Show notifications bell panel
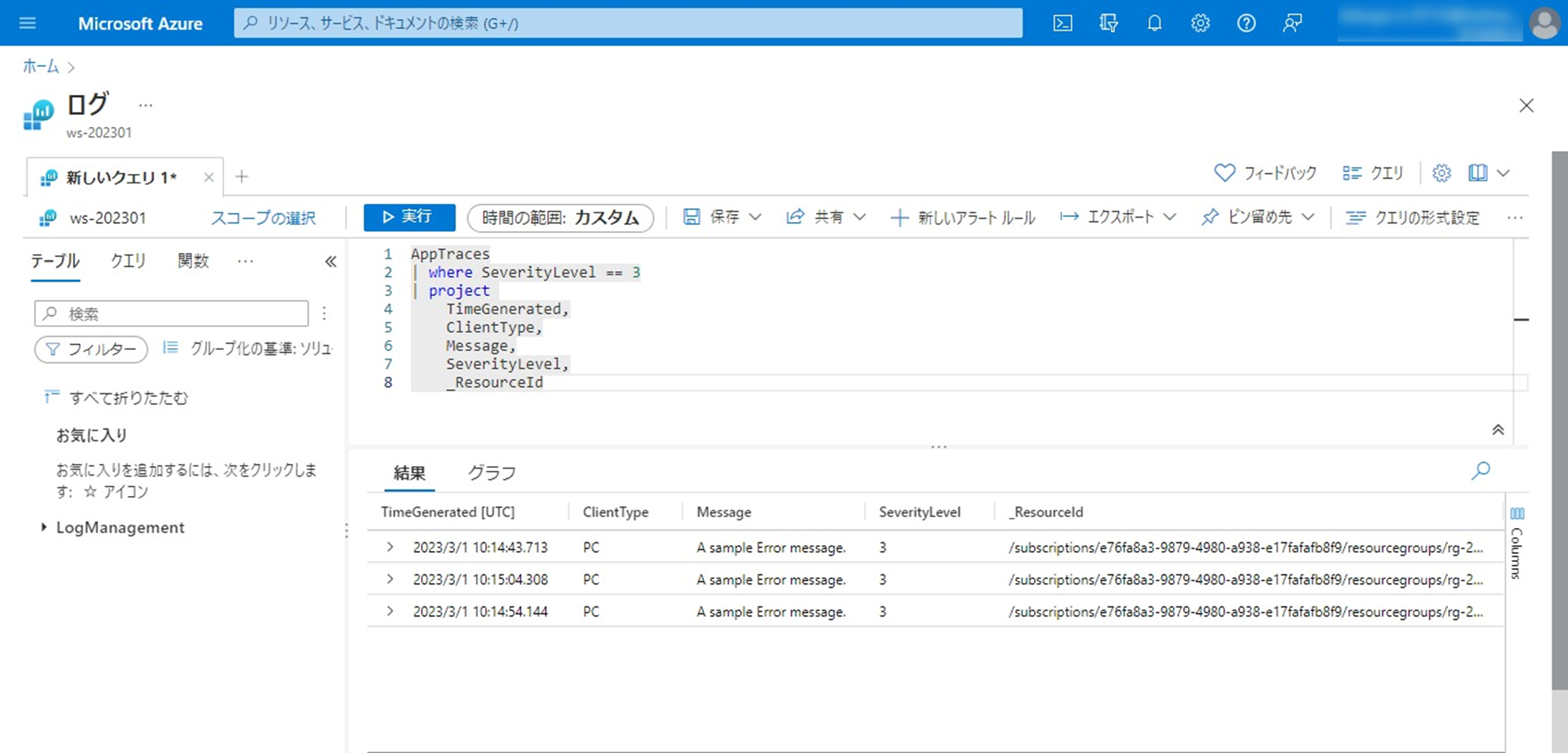The width and height of the screenshot is (1568, 753). 1154,24
